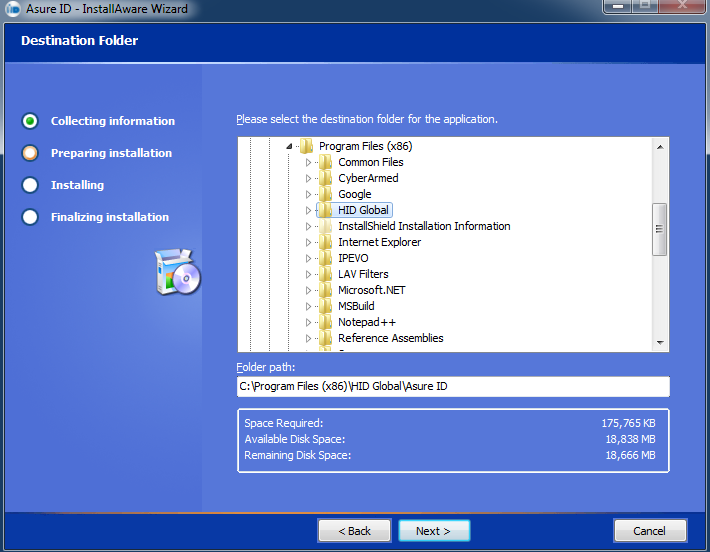Viewport: 710px width, 552px height.
Task: Select the Google tree item
Action: 355,194
